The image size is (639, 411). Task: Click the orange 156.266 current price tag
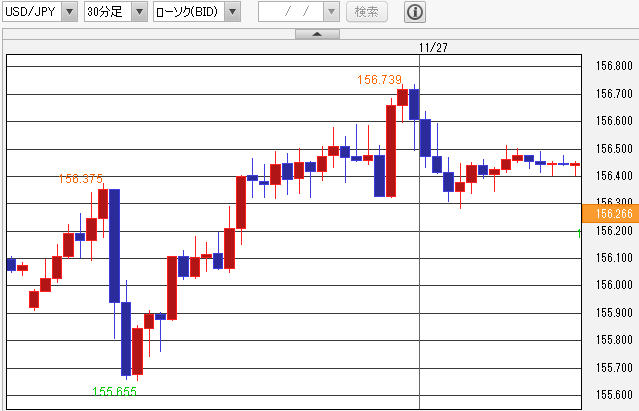point(609,213)
